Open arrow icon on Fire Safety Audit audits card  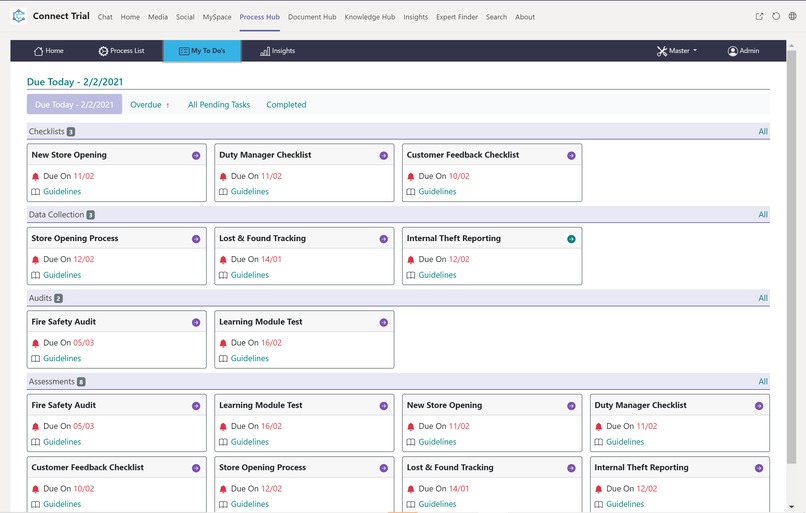tap(196, 322)
